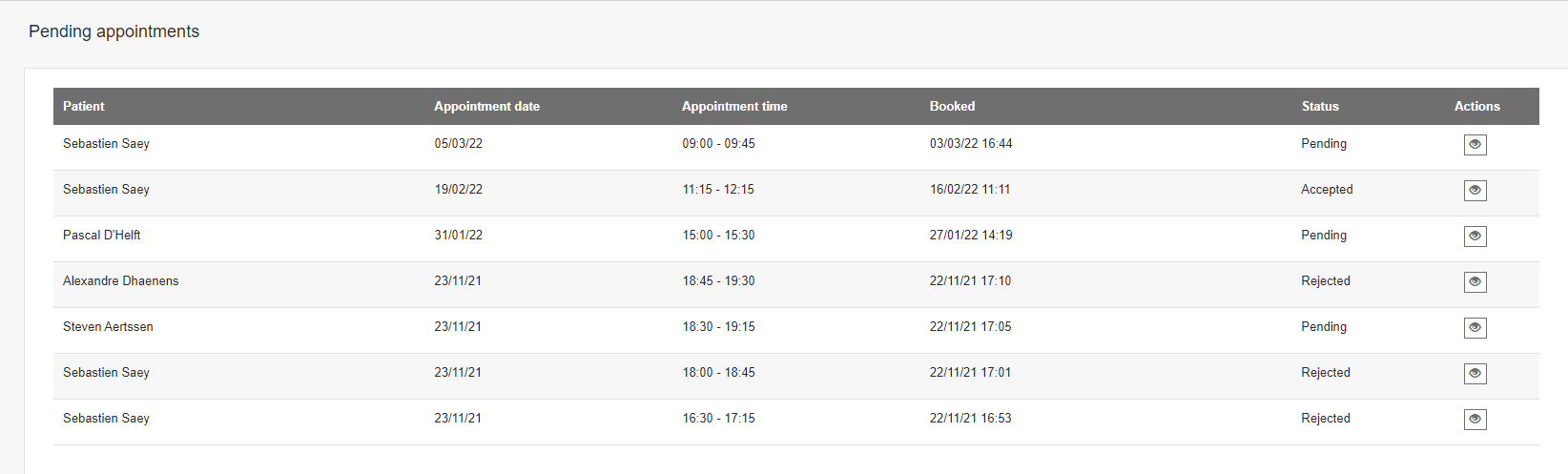Click the Pending status for 05/03/22 appointment
Image resolution: width=1568 pixels, height=474 pixels.
coord(1324,143)
